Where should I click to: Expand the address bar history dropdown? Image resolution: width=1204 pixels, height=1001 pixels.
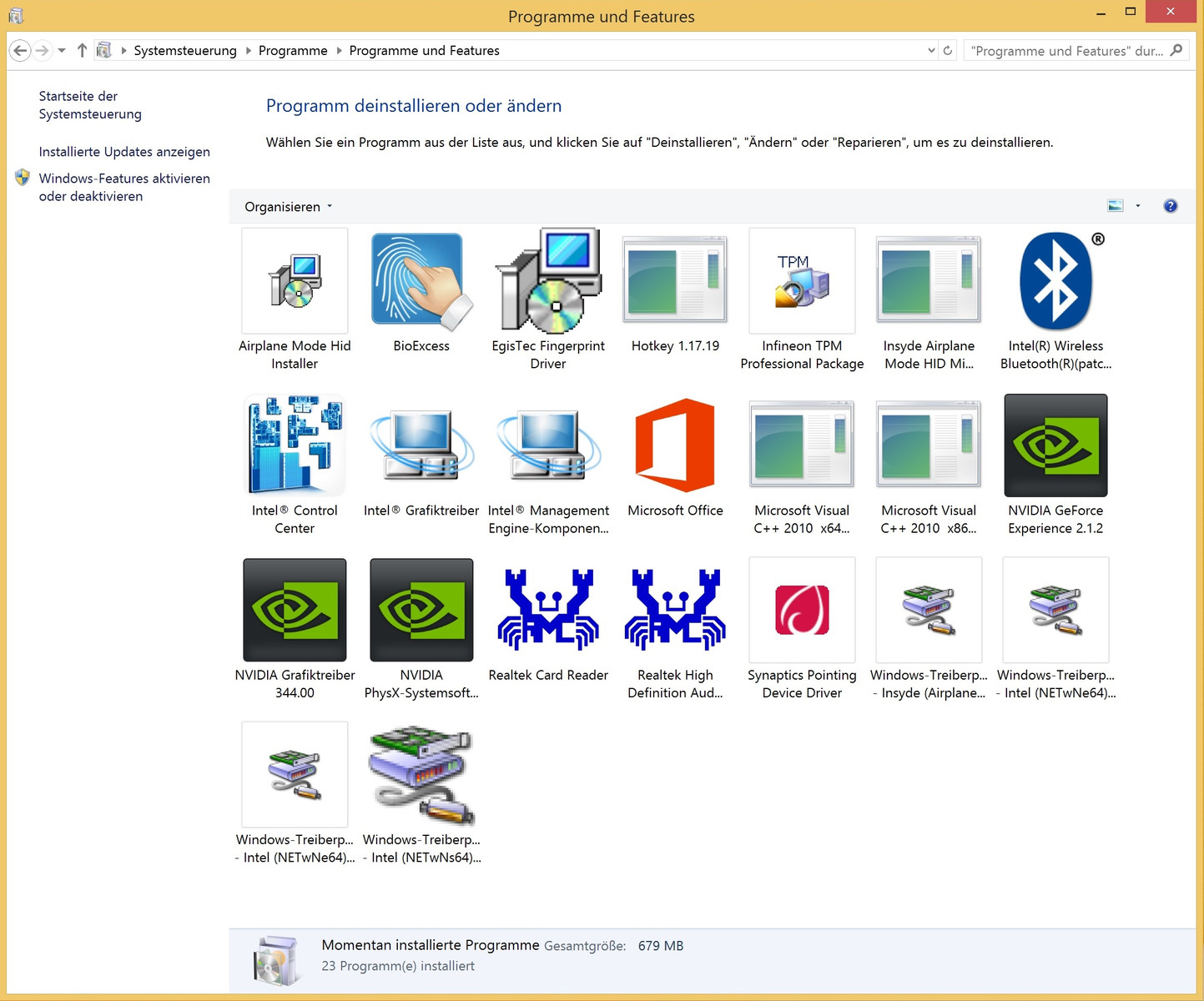[x=931, y=51]
